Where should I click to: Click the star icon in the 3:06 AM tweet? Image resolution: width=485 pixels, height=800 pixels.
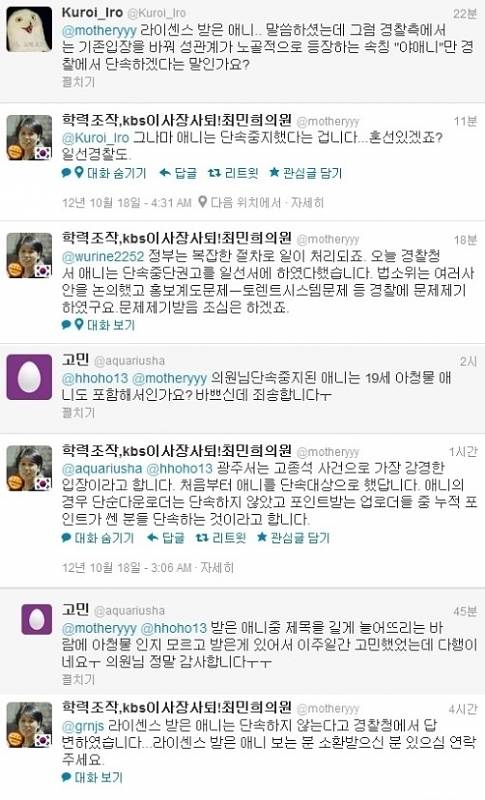point(262,537)
